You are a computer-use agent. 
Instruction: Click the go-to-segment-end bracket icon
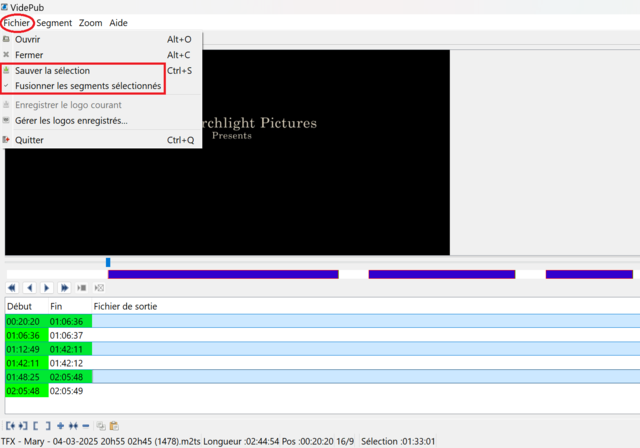click(x=23, y=426)
